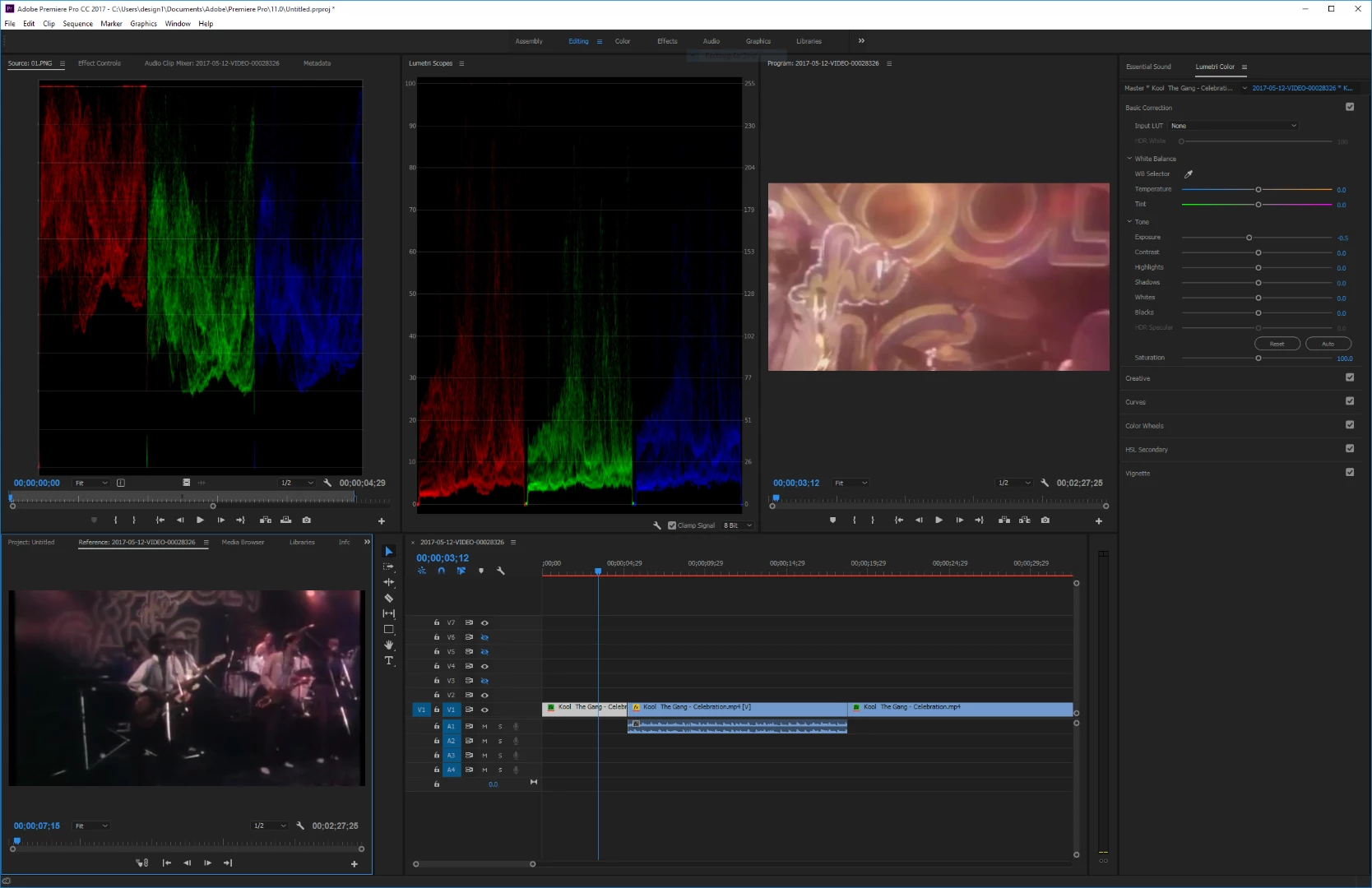The width and height of the screenshot is (1372, 888).
Task: Play the Program monitor video
Action: pyautogui.click(x=939, y=520)
